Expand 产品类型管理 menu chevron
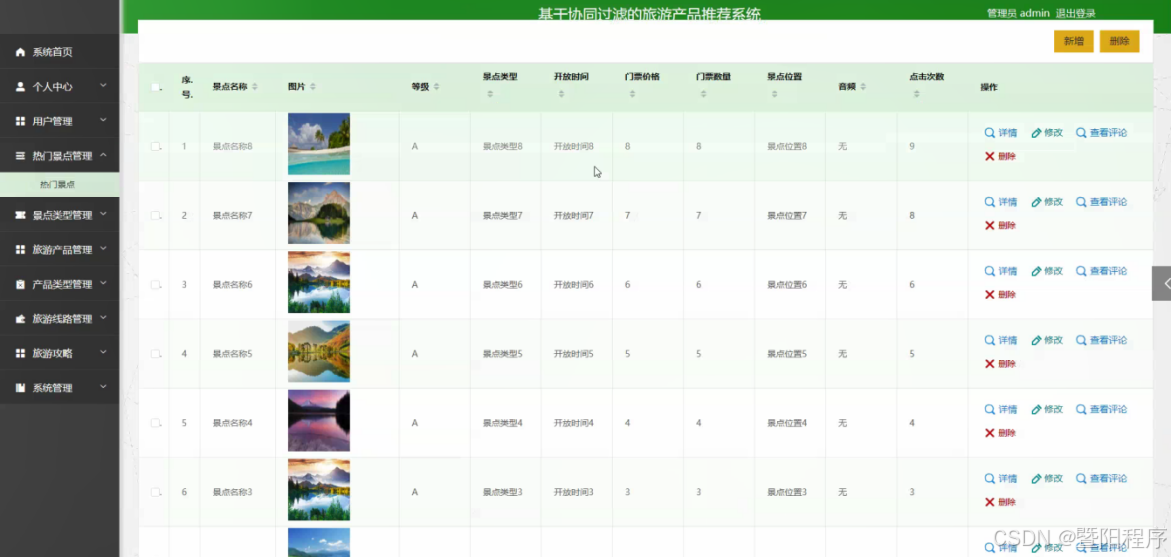Image resolution: width=1171 pixels, height=558 pixels. (103, 284)
